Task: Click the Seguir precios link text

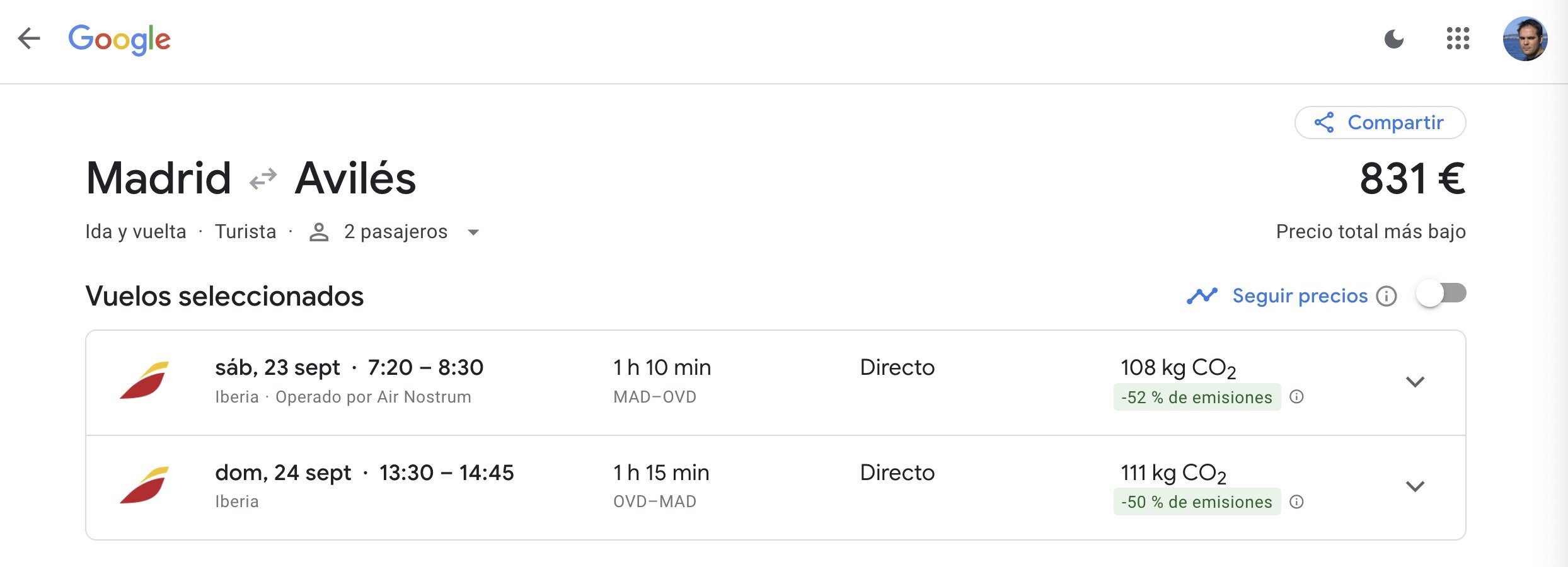Action: click(x=1300, y=295)
